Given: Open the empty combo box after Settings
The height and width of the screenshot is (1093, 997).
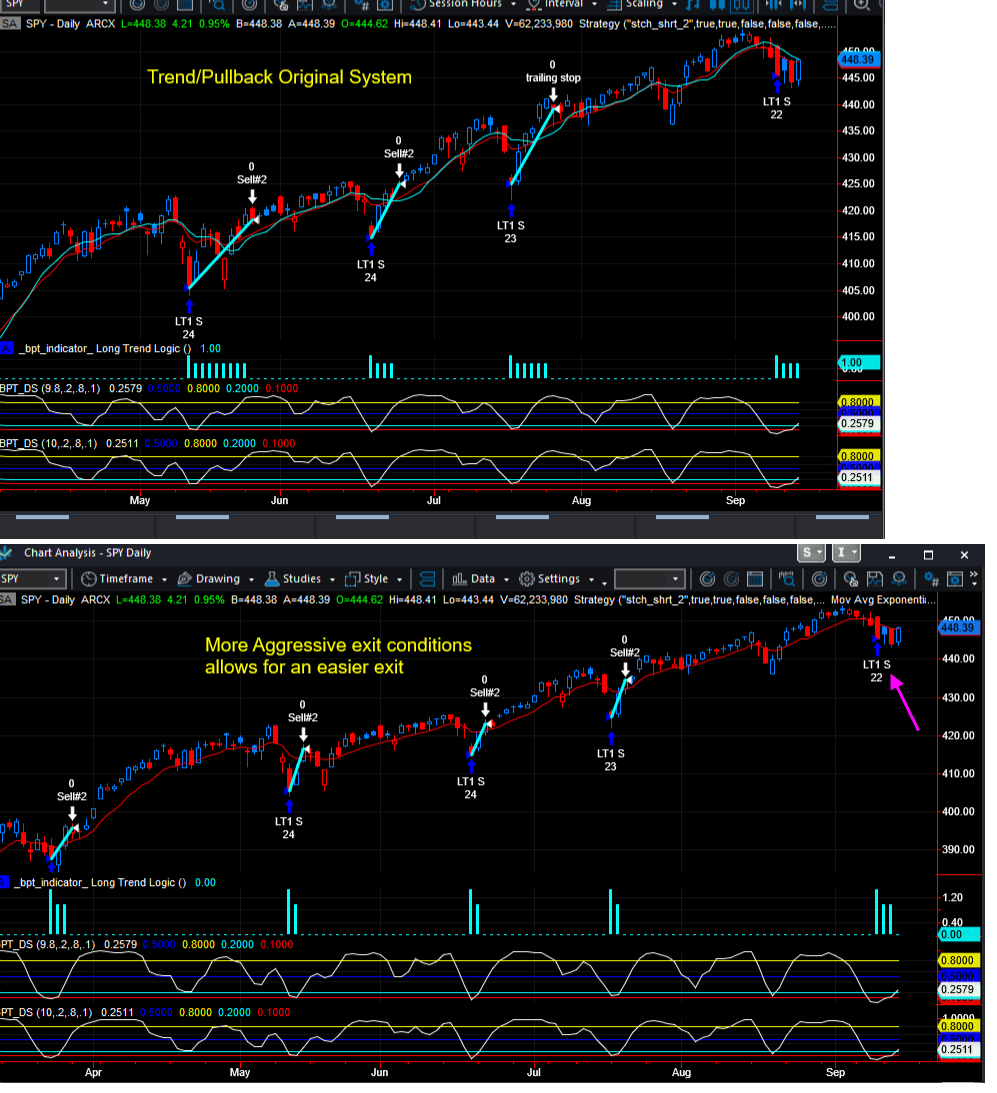Looking at the screenshot, I should pyautogui.click(x=650, y=579).
